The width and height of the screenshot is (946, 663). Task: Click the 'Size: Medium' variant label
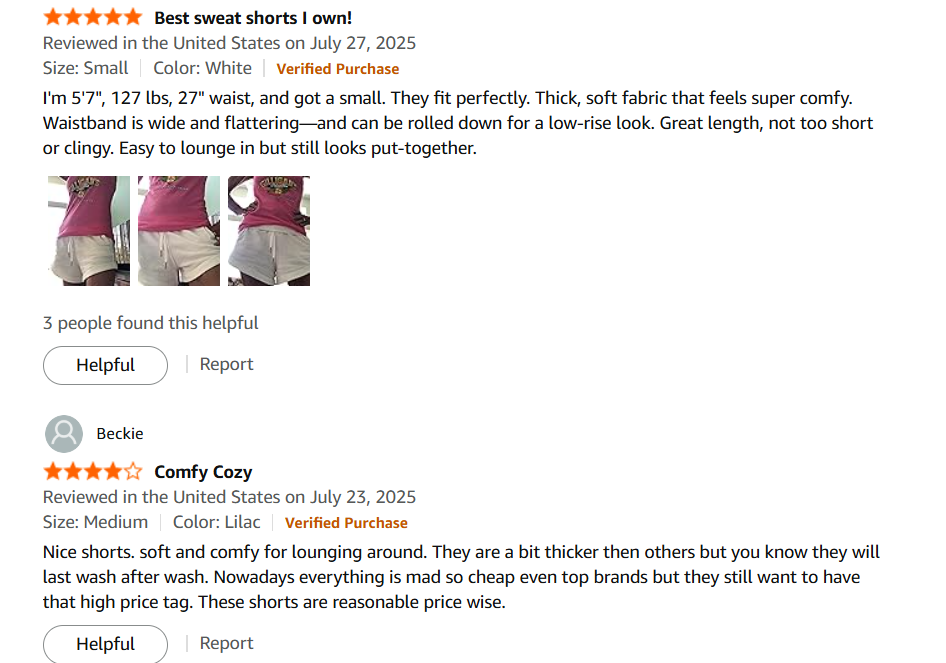tap(95, 522)
